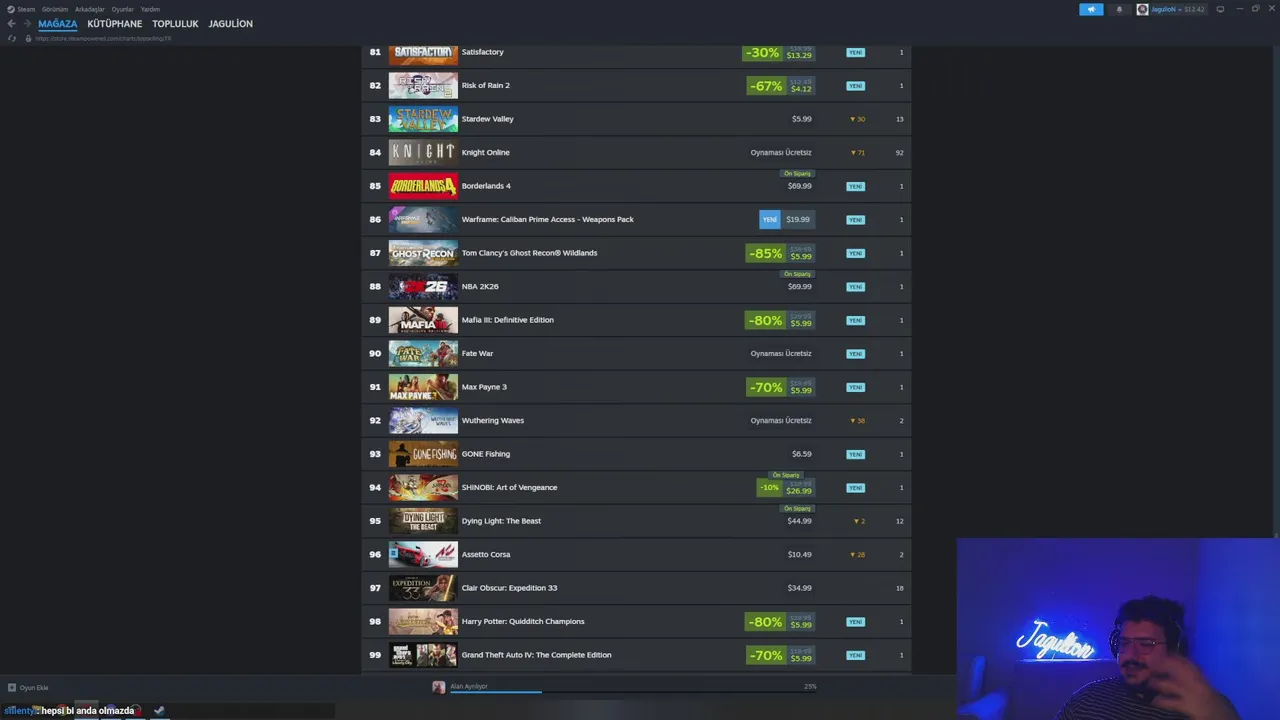
Task: Click the $44.99 price on Dying Light
Action: tap(799, 521)
